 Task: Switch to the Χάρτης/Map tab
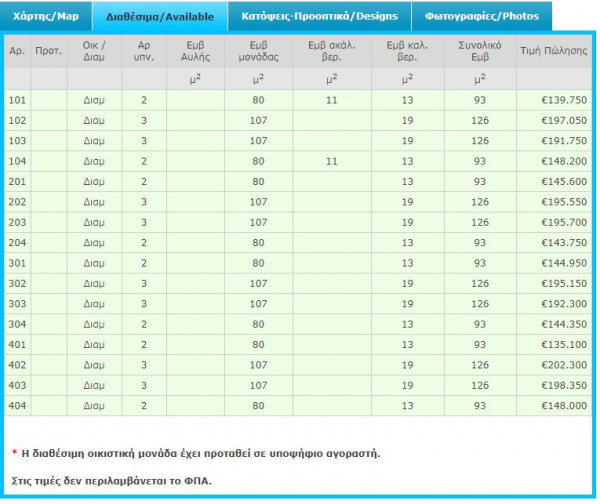click(46, 16)
